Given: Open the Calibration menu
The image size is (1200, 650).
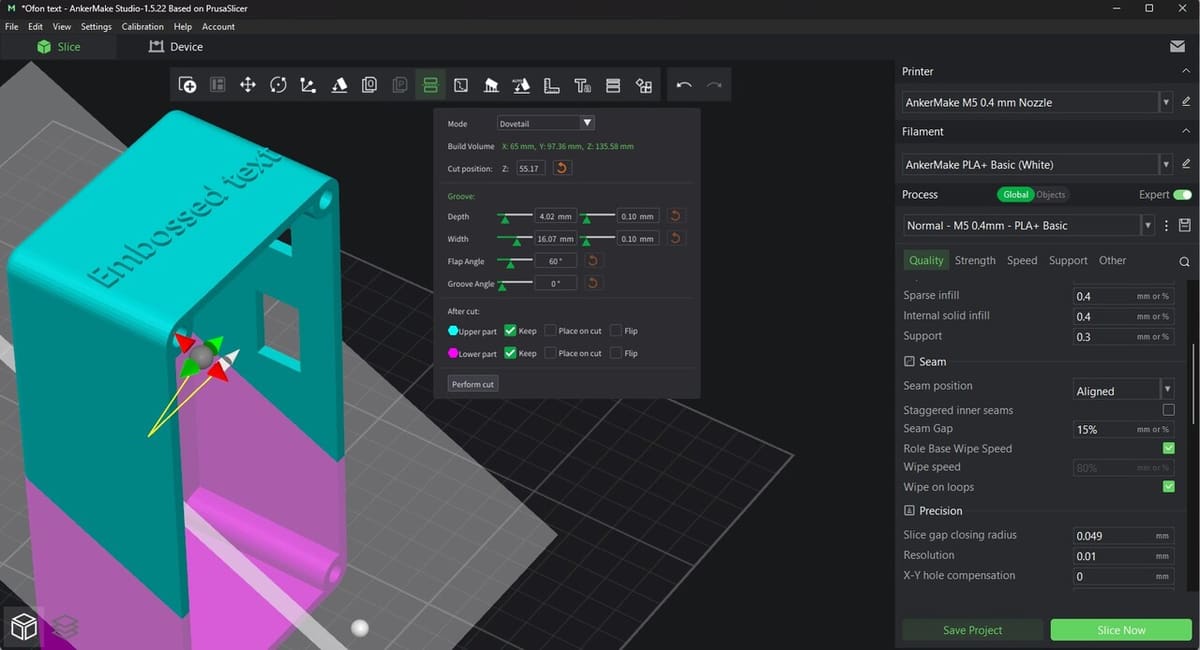Looking at the screenshot, I should click(142, 27).
